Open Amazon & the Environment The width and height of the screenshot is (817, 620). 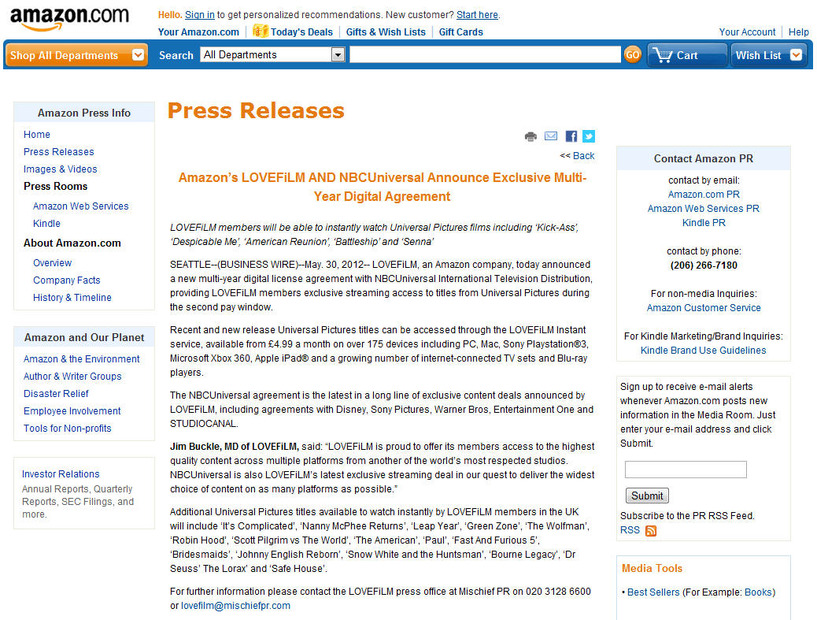[81, 358]
